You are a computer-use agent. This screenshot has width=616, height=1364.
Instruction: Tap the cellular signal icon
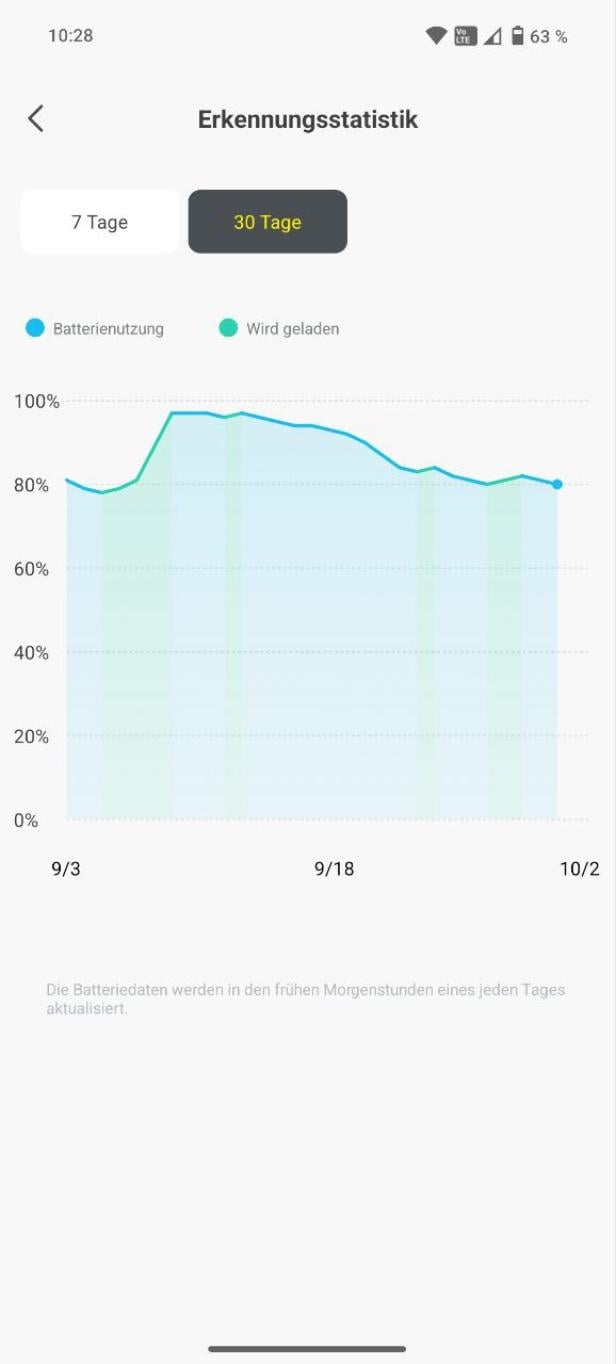493,36
